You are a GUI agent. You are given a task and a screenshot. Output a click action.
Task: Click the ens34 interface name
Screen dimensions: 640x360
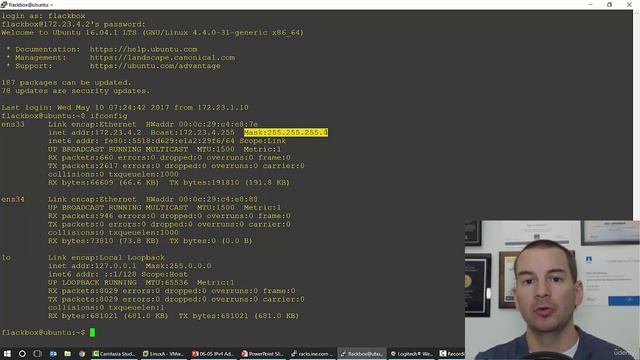(x=13, y=199)
